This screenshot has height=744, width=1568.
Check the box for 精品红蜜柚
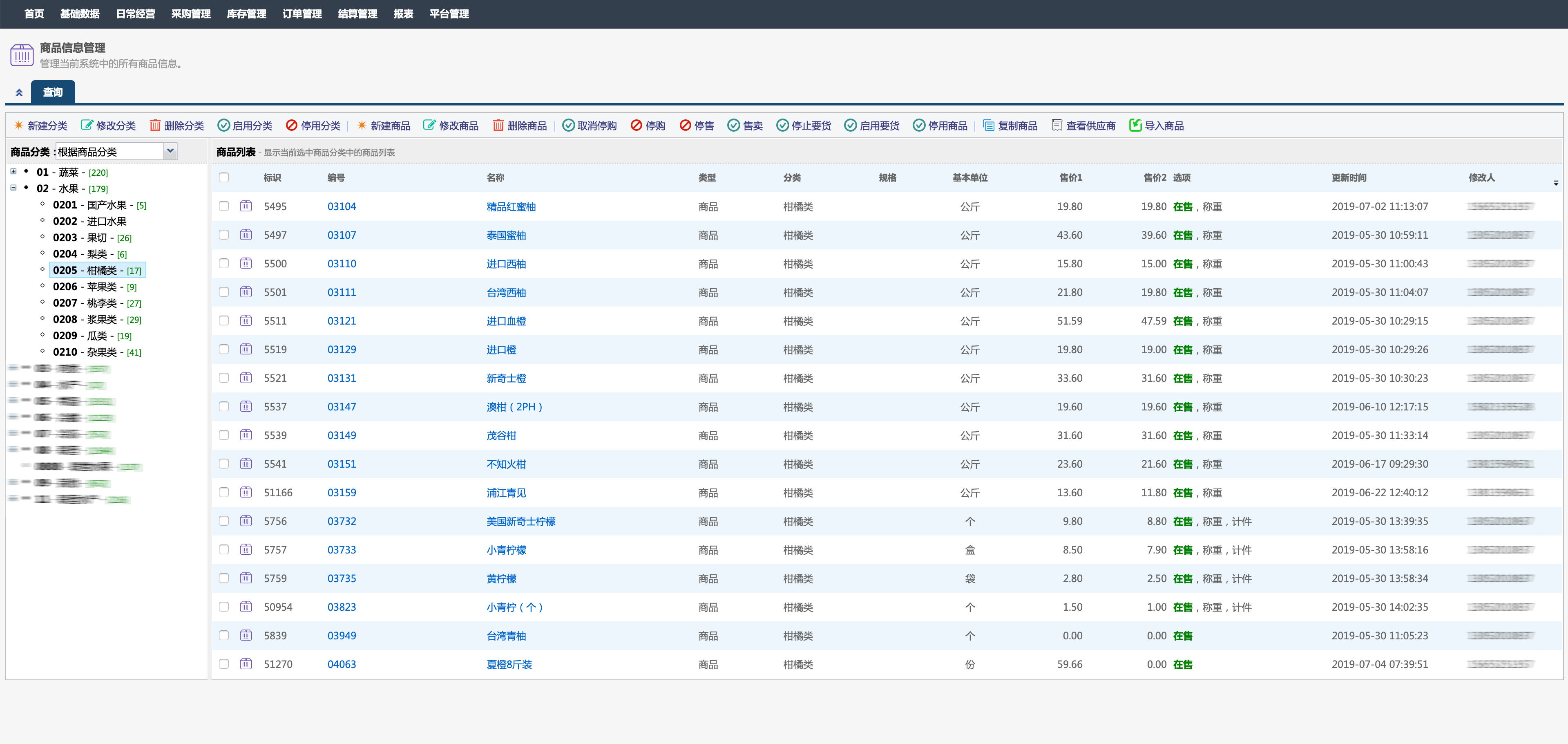pyautogui.click(x=224, y=206)
